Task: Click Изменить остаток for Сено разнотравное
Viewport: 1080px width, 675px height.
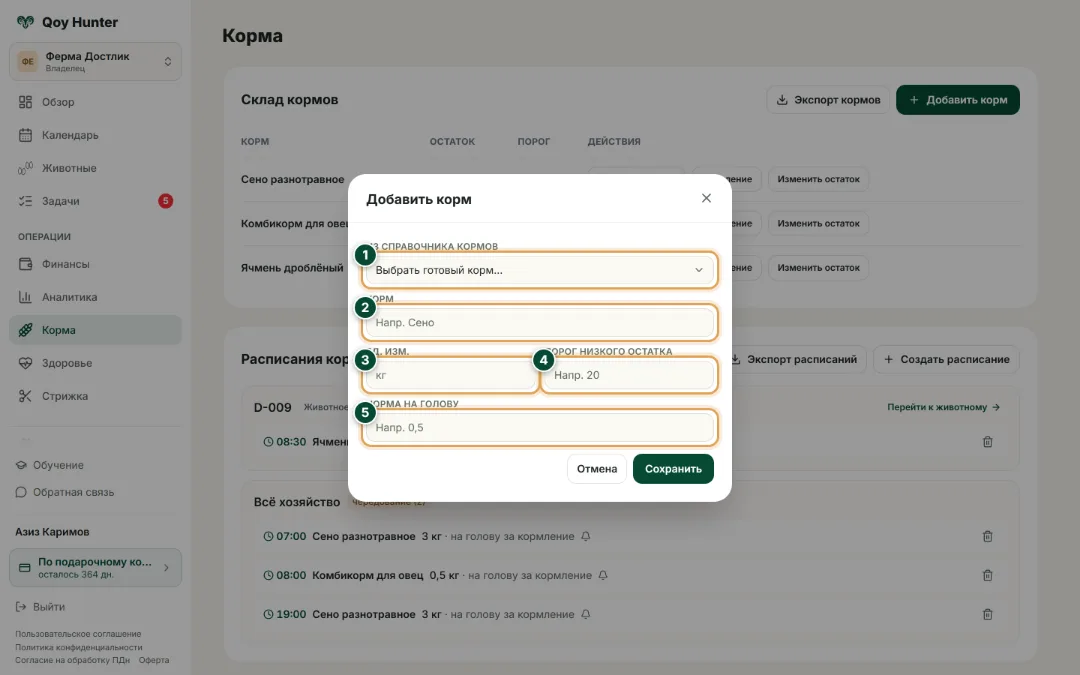Action: pyautogui.click(x=818, y=179)
